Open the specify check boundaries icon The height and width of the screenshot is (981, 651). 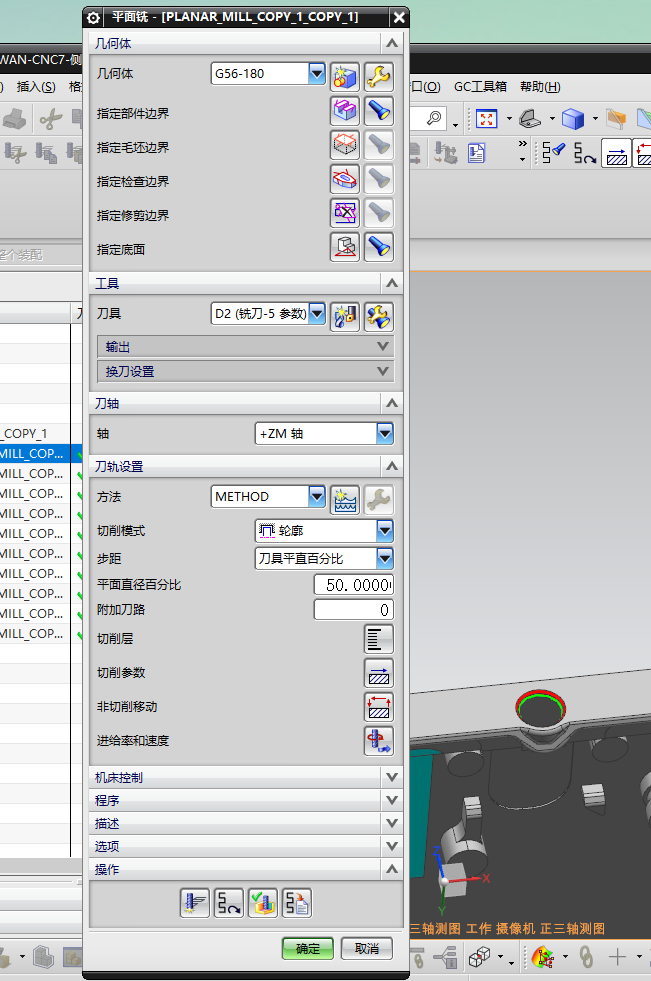pos(345,179)
